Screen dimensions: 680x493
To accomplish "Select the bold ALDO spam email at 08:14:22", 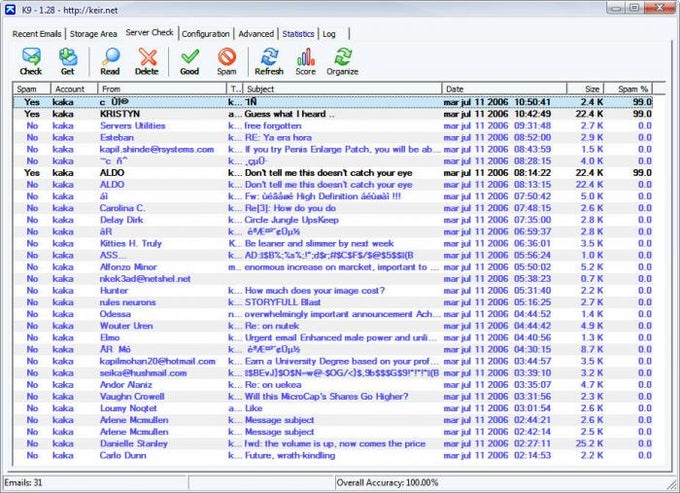I will 333,173.
